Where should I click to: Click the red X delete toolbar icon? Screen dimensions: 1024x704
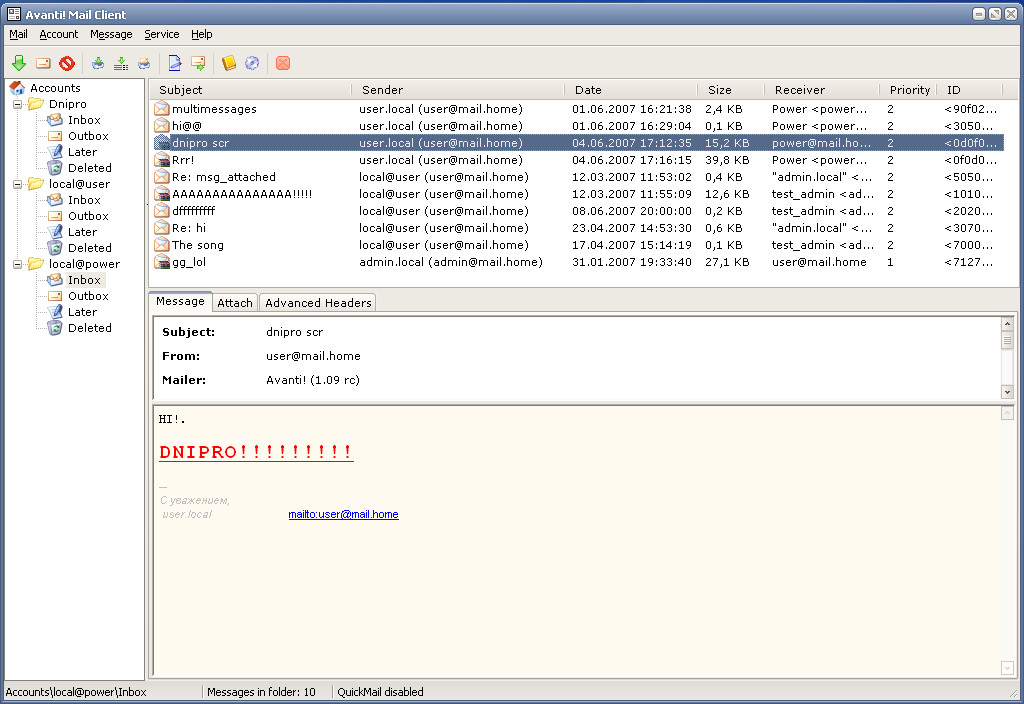click(283, 63)
